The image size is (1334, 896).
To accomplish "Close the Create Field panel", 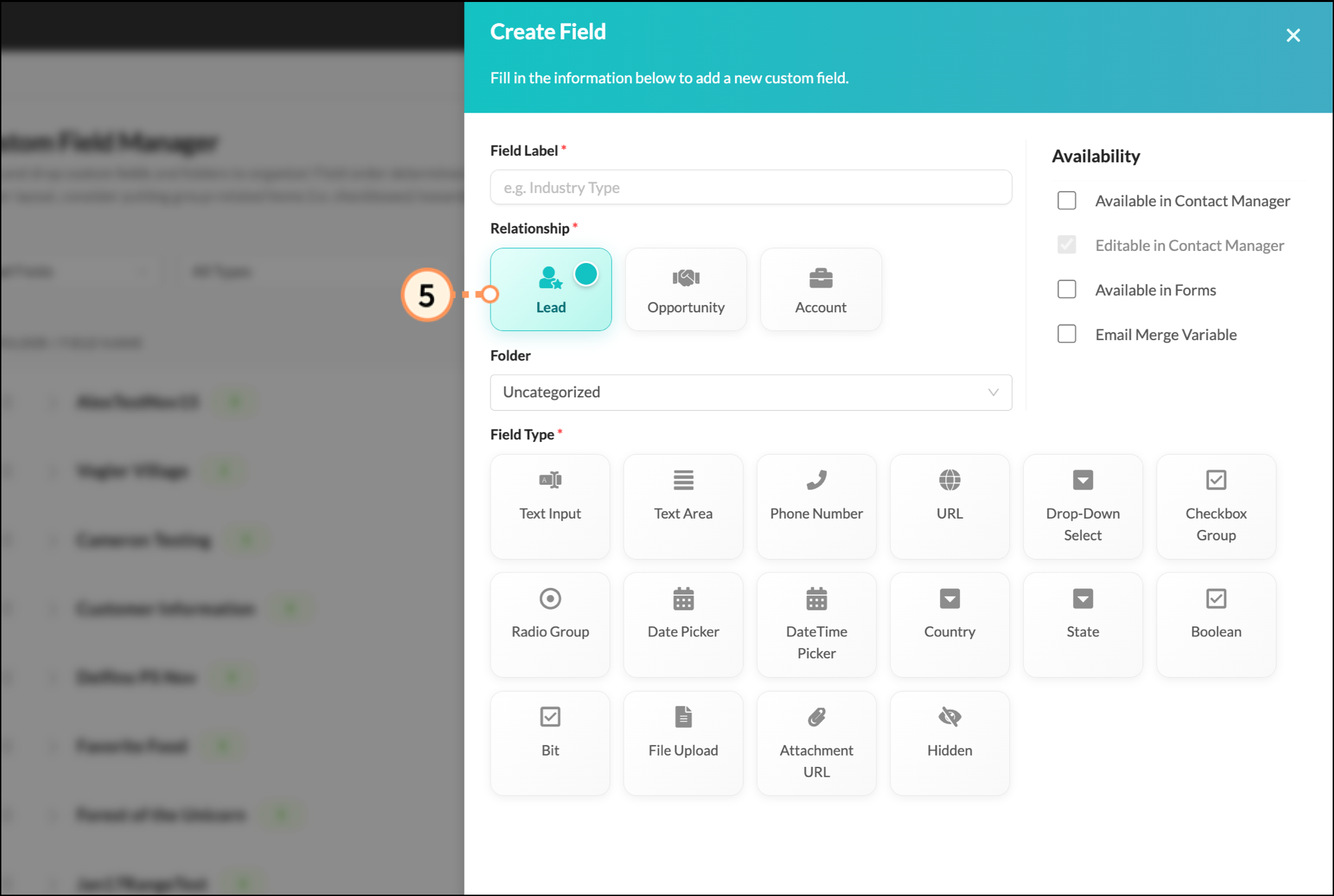I will 1293,35.
